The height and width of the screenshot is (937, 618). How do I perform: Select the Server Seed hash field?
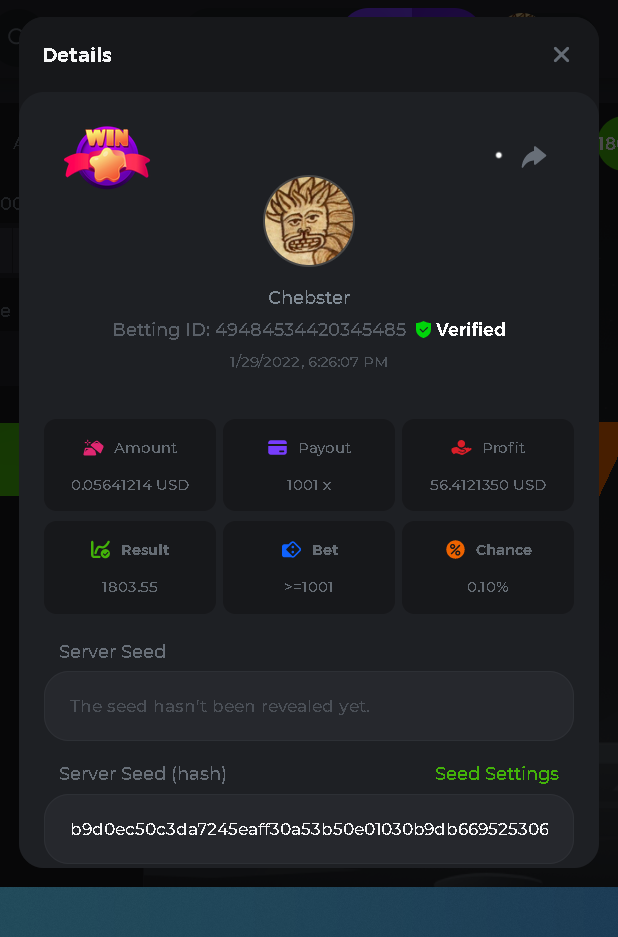(309, 829)
